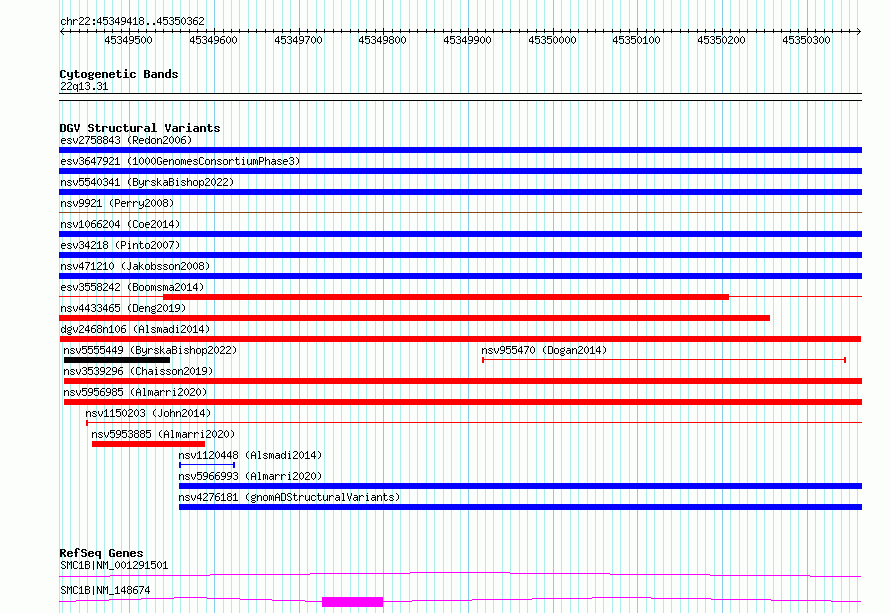Click ruler position 45350100
Image resolution: width=890 pixels, height=613 pixels.
point(636,40)
